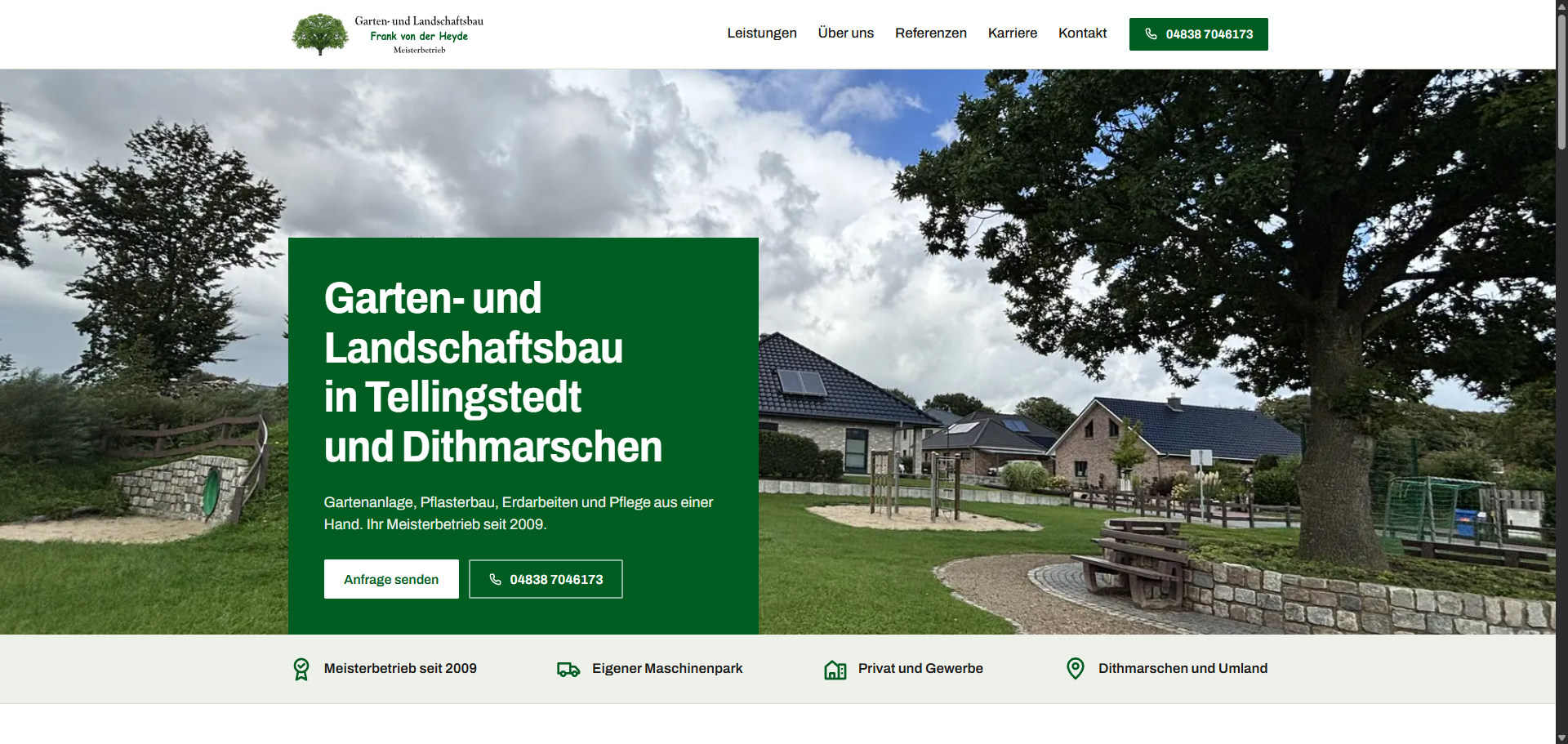Click the hero phone number outlined button

[x=546, y=579]
